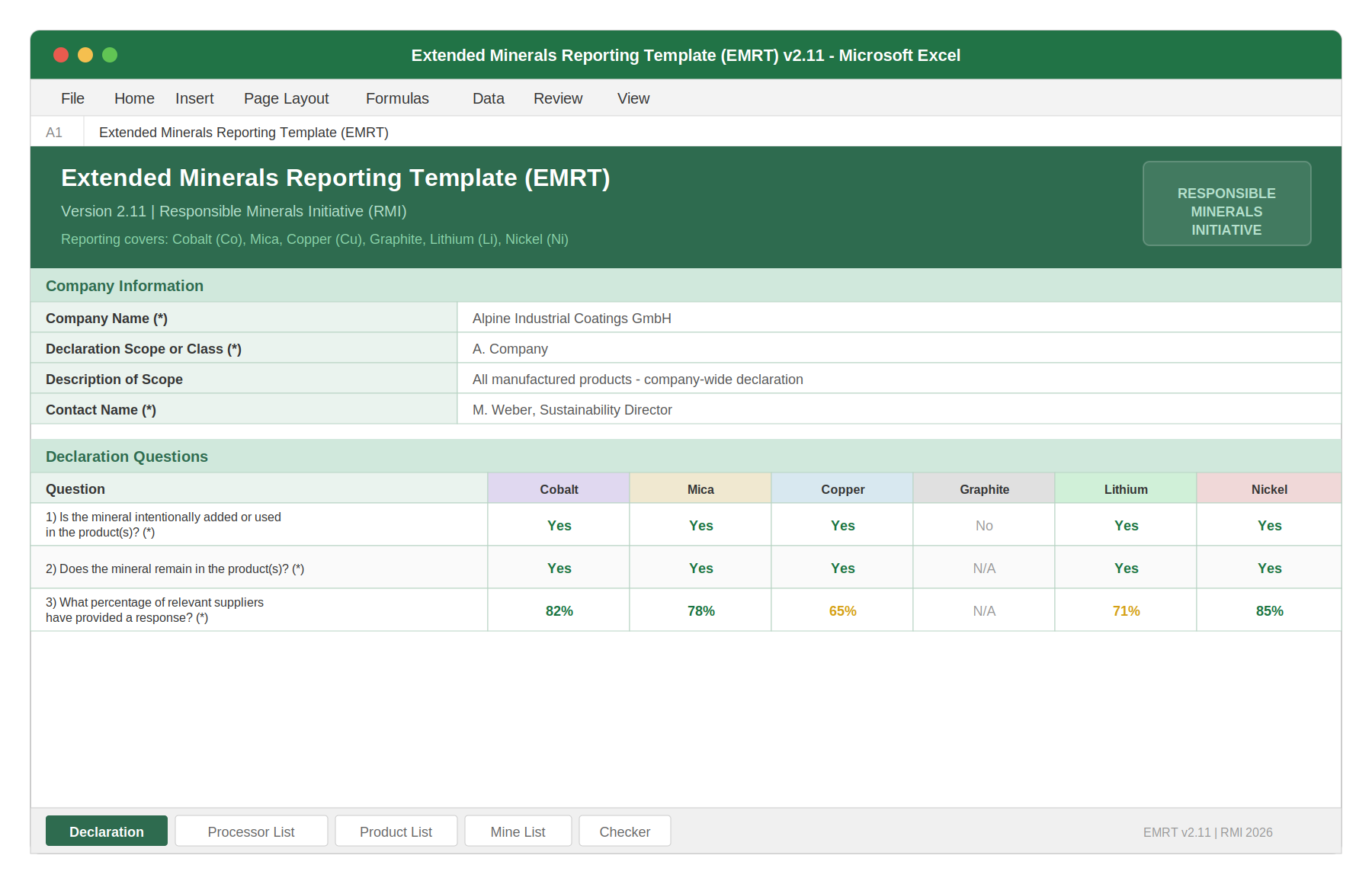
Task: Click the View menu item
Action: pyautogui.click(x=633, y=98)
